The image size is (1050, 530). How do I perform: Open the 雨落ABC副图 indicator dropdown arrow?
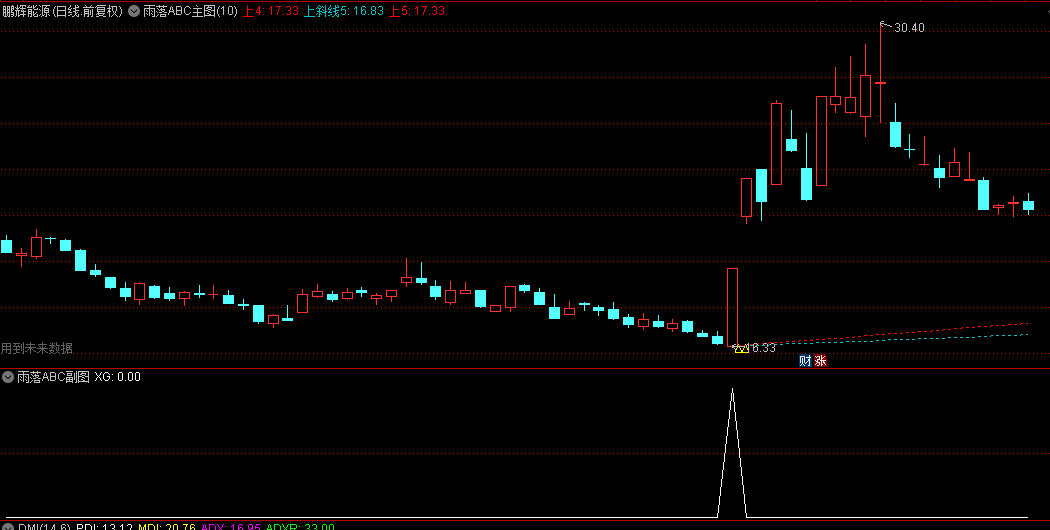pyautogui.click(x=8, y=377)
